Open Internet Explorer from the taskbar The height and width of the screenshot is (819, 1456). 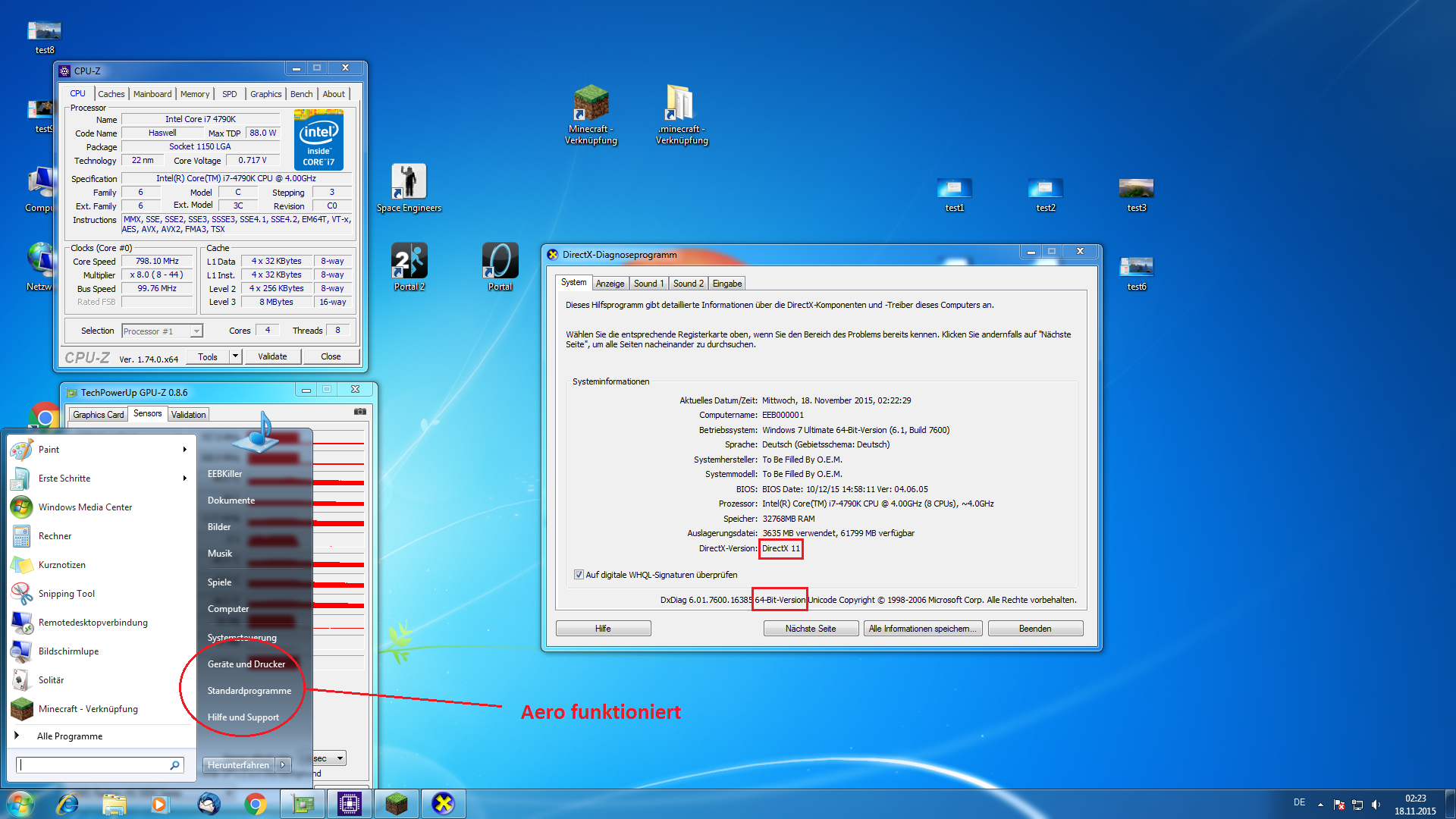click(67, 804)
